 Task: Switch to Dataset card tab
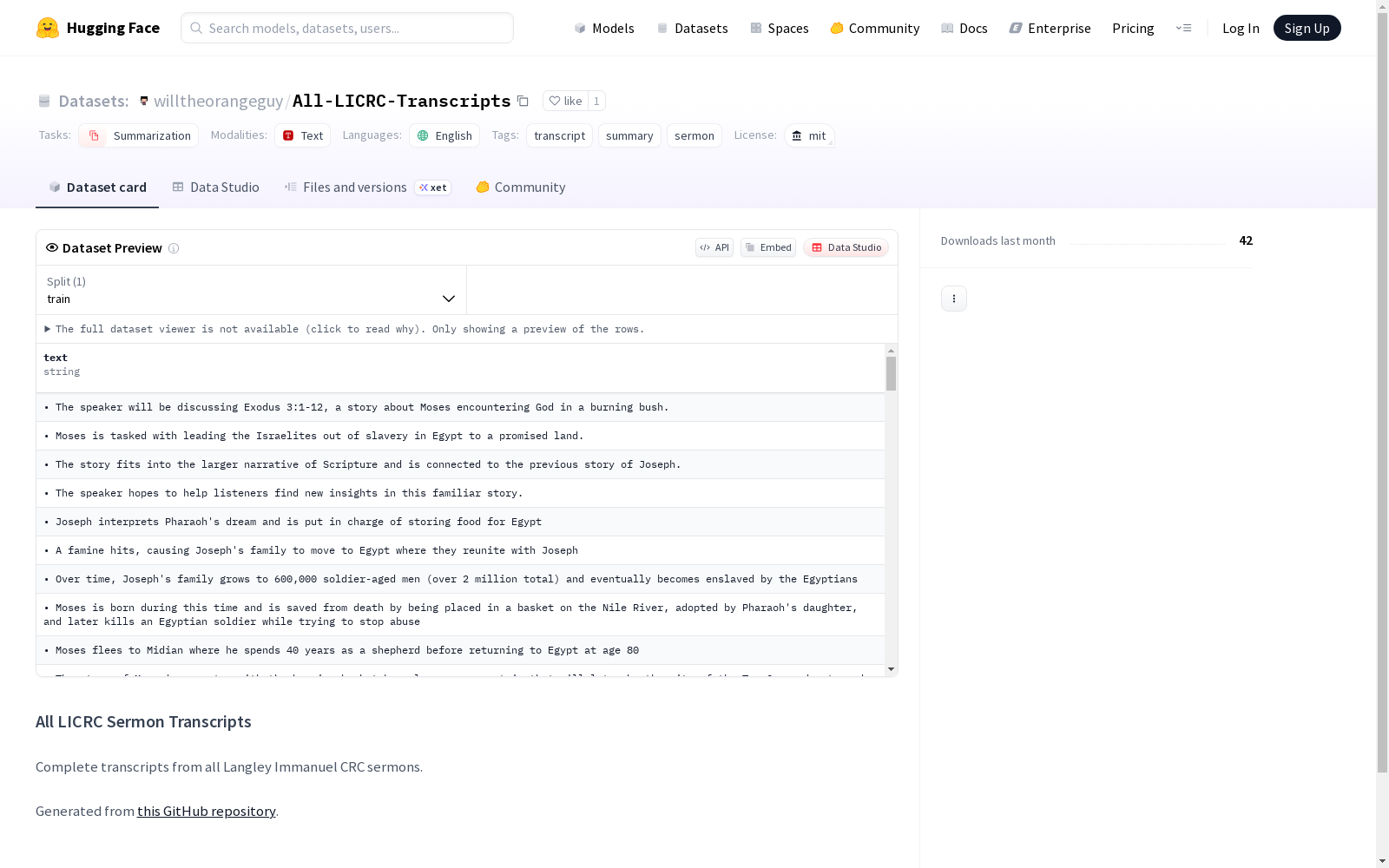97,187
